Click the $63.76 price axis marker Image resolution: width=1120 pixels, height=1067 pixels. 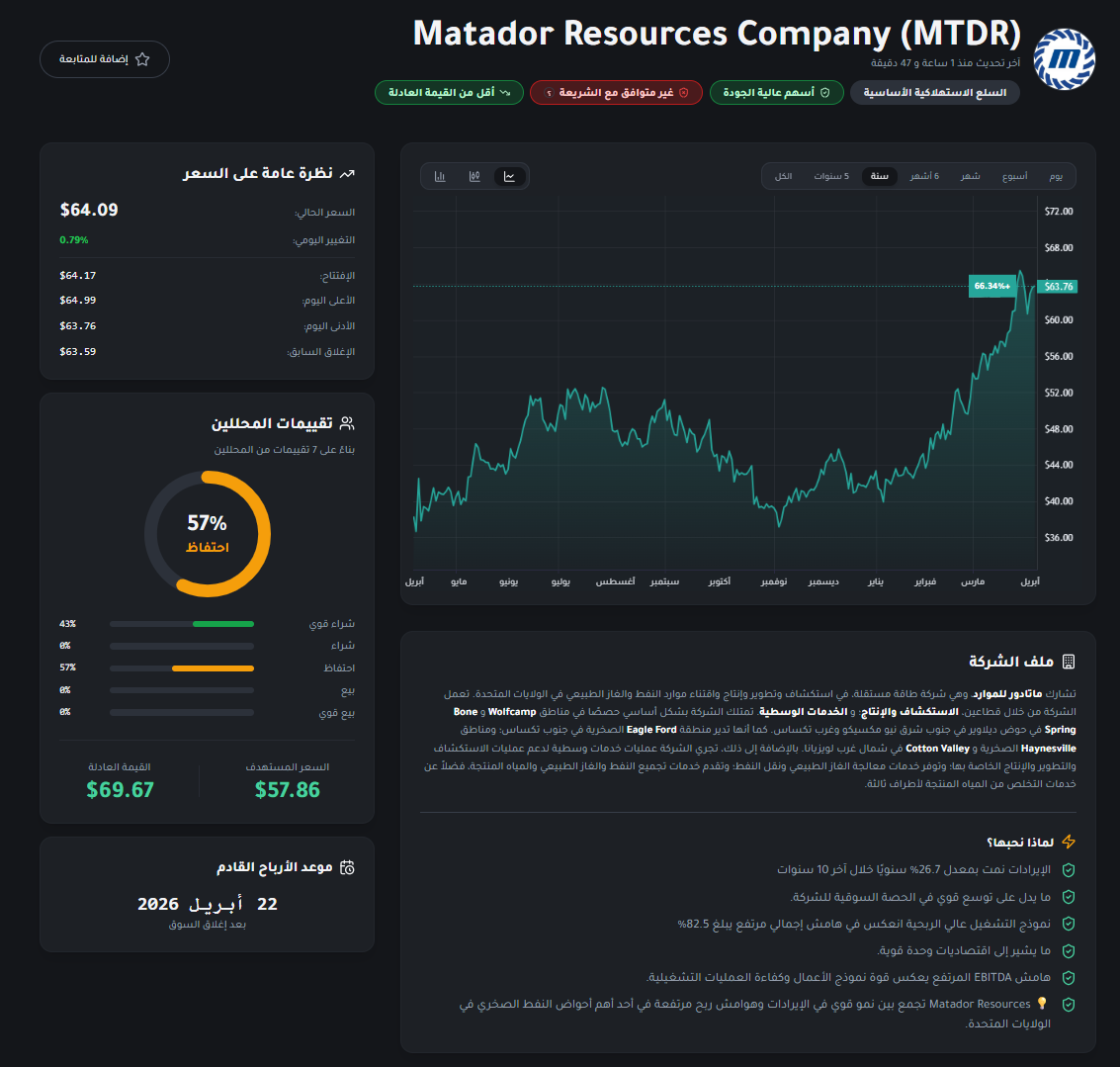tap(1058, 287)
